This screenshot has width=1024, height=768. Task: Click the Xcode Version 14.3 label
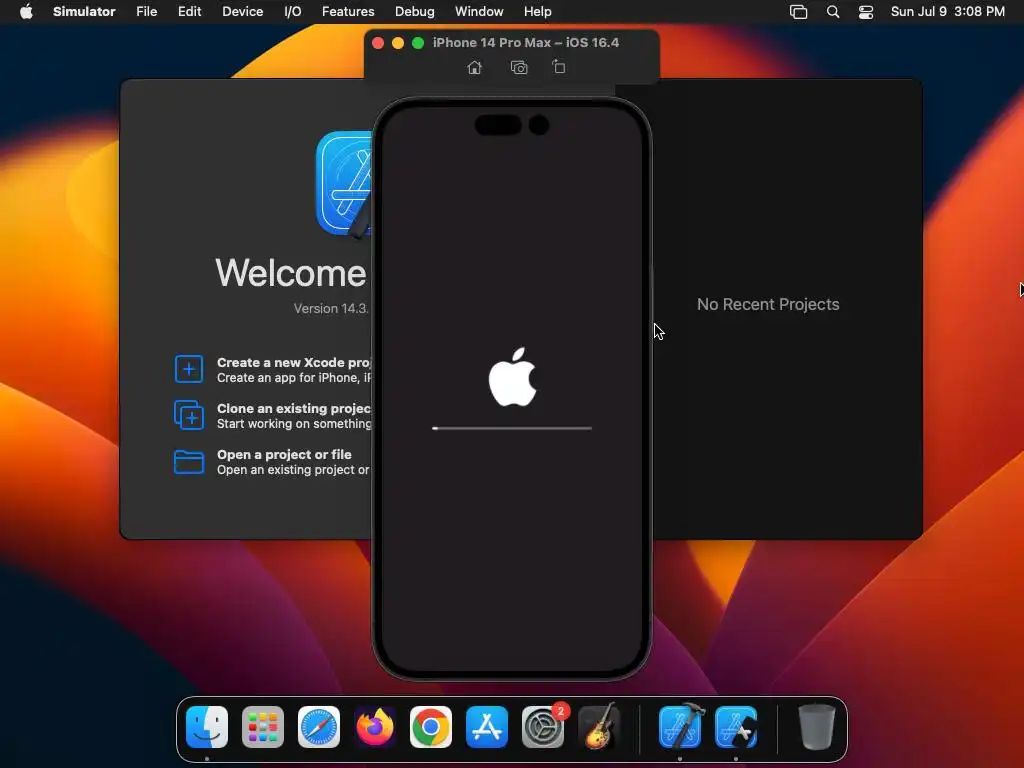[331, 308]
